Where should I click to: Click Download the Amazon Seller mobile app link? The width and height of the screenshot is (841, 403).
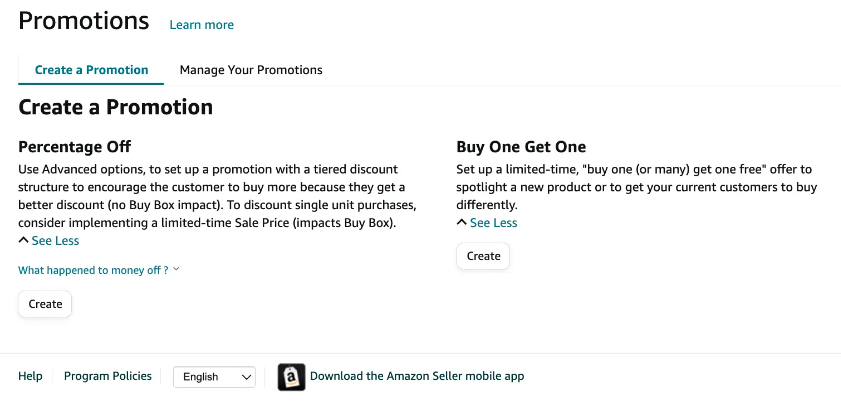click(x=417, y=376)
